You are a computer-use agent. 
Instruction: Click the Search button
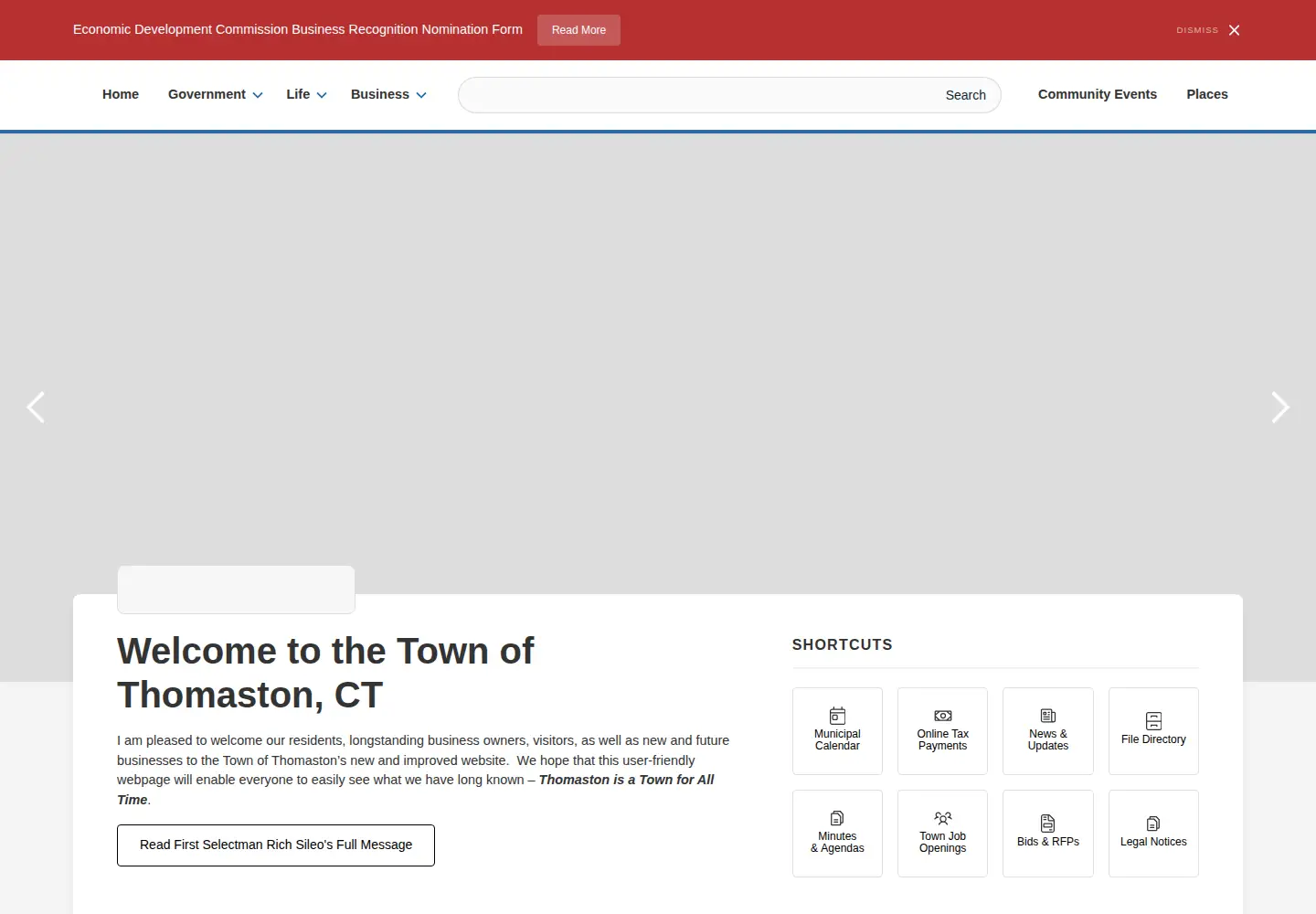tap(966, 95)
